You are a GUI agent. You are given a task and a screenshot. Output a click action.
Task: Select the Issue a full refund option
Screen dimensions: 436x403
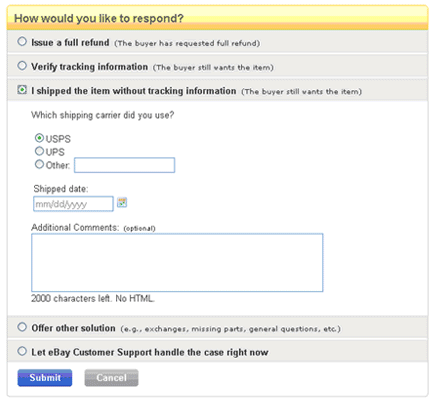22,42
